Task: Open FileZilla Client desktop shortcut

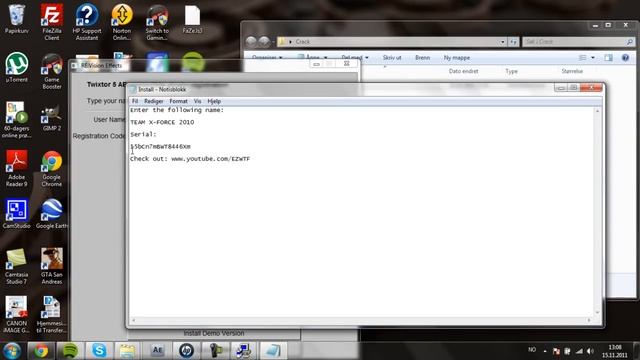Action: tap(52, 22)
